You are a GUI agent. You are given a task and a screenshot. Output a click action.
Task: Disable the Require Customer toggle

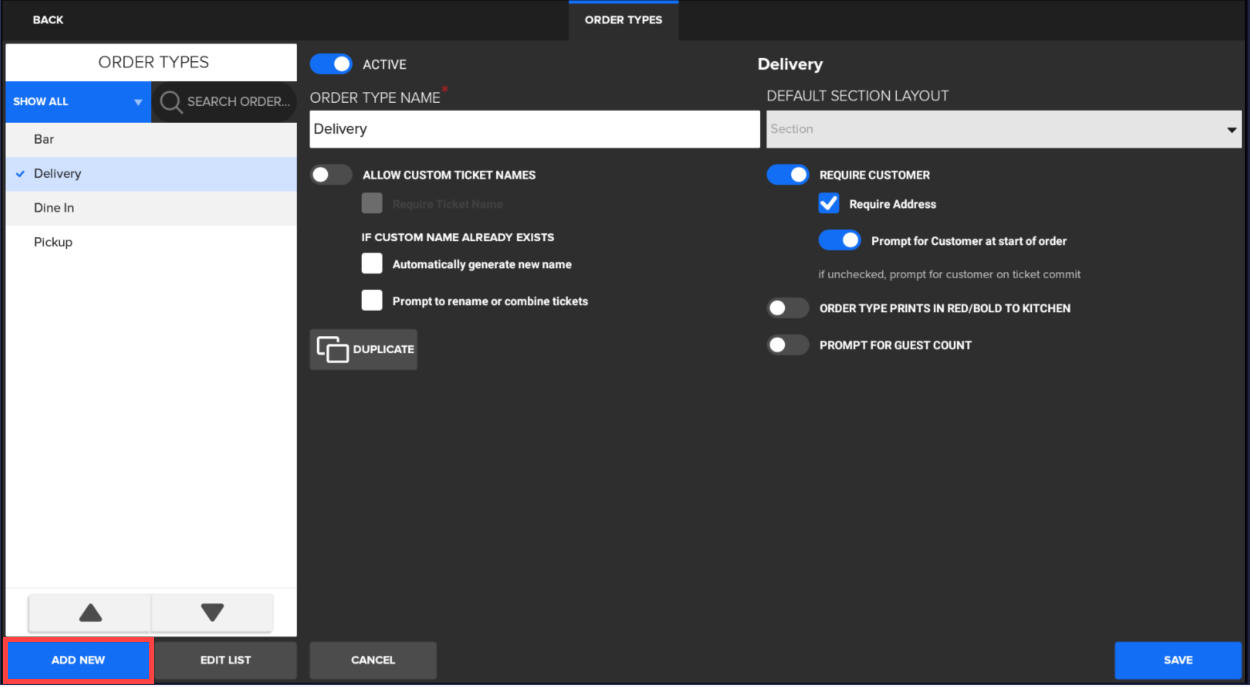click(788, 175)
